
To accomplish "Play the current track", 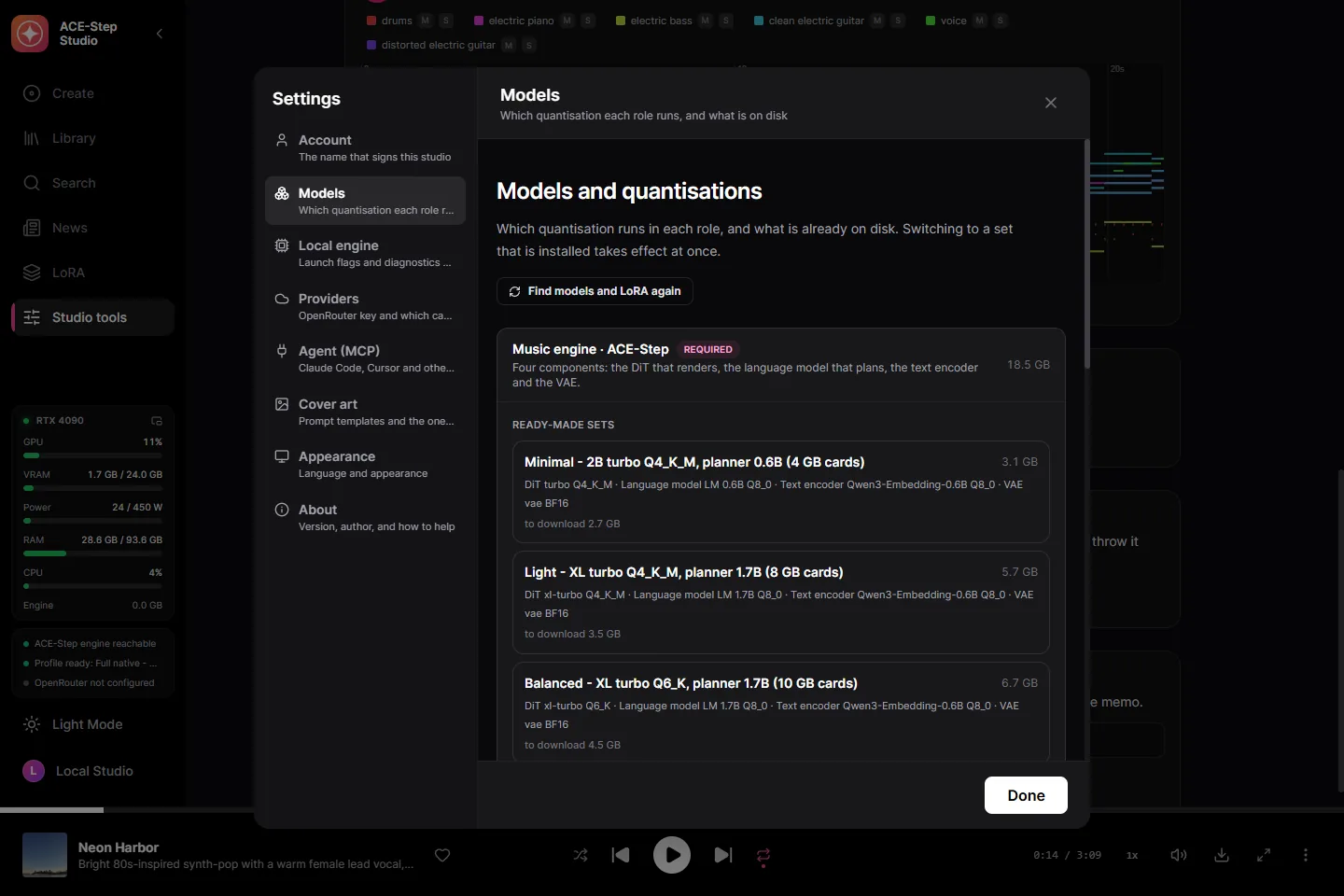I will (x=672, y=855).
